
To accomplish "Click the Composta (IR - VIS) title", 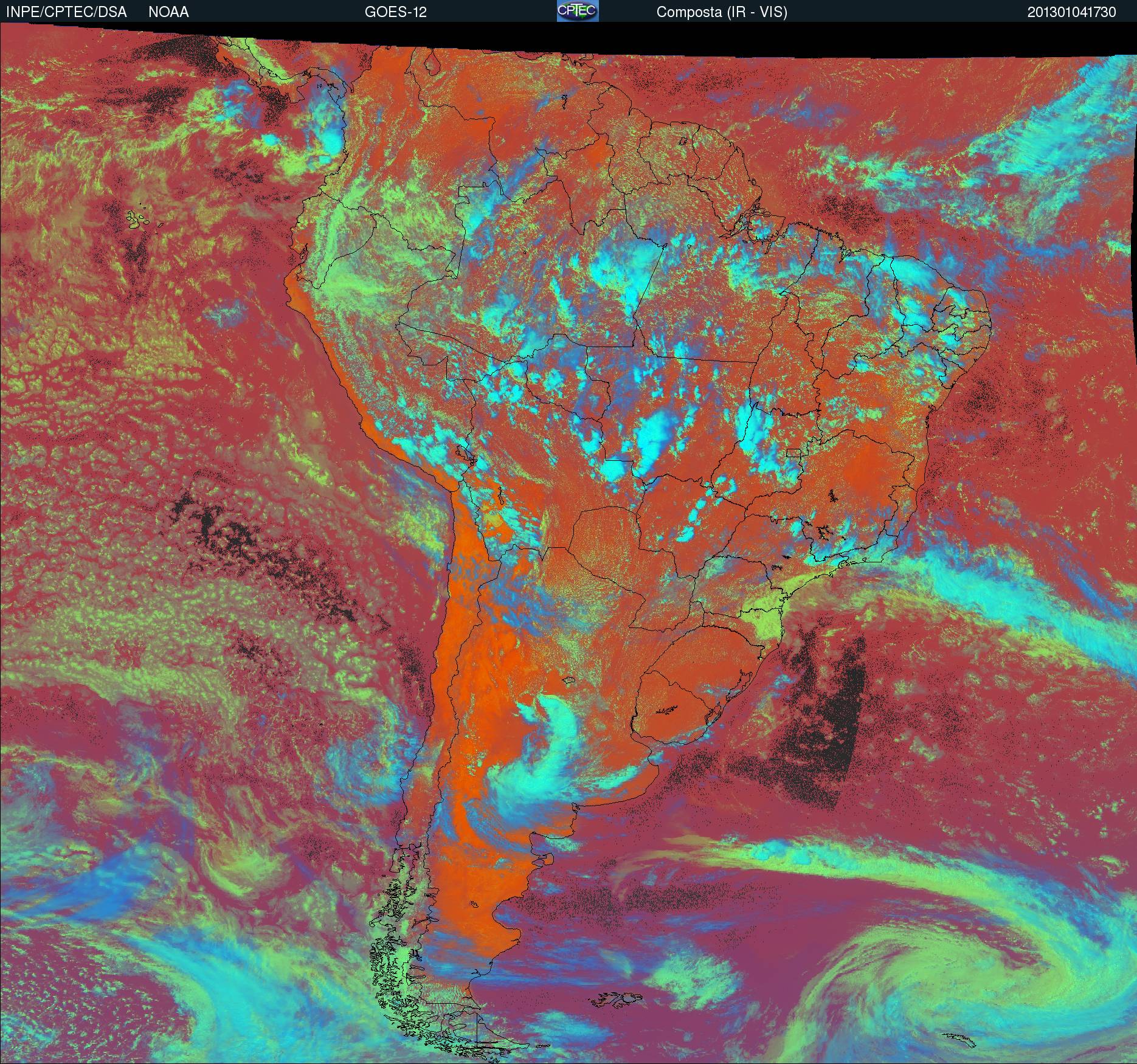I will tap(722, 12).
